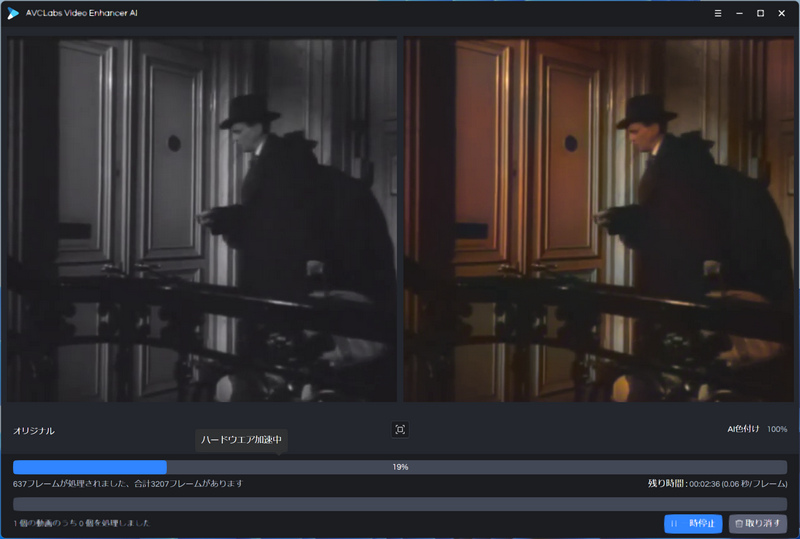Click the 637フレームが処理されました status text

pyautogui.click(x=128, y=483)
